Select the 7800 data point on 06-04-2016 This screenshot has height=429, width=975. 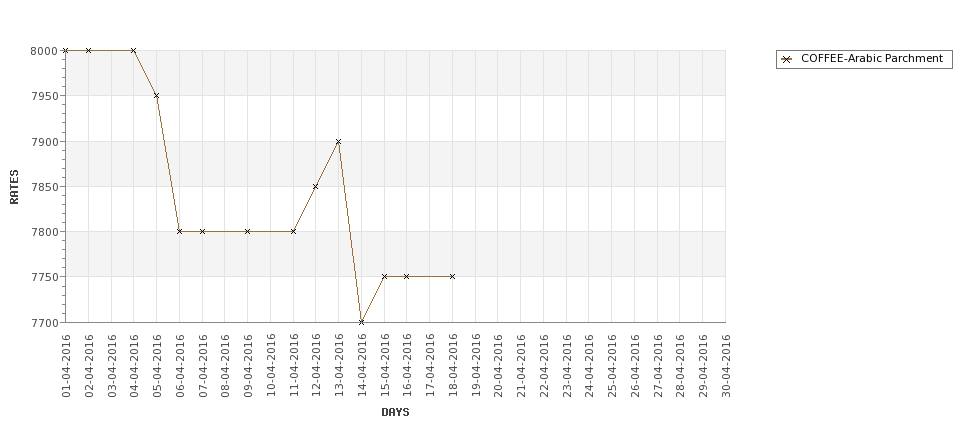click(x=179, y=231)
